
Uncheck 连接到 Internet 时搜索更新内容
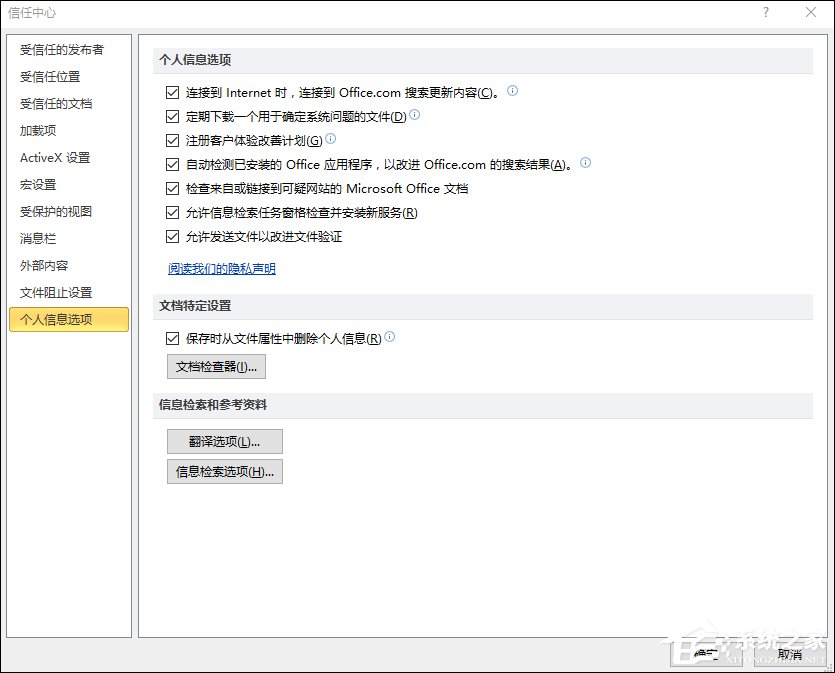[174, 90]
